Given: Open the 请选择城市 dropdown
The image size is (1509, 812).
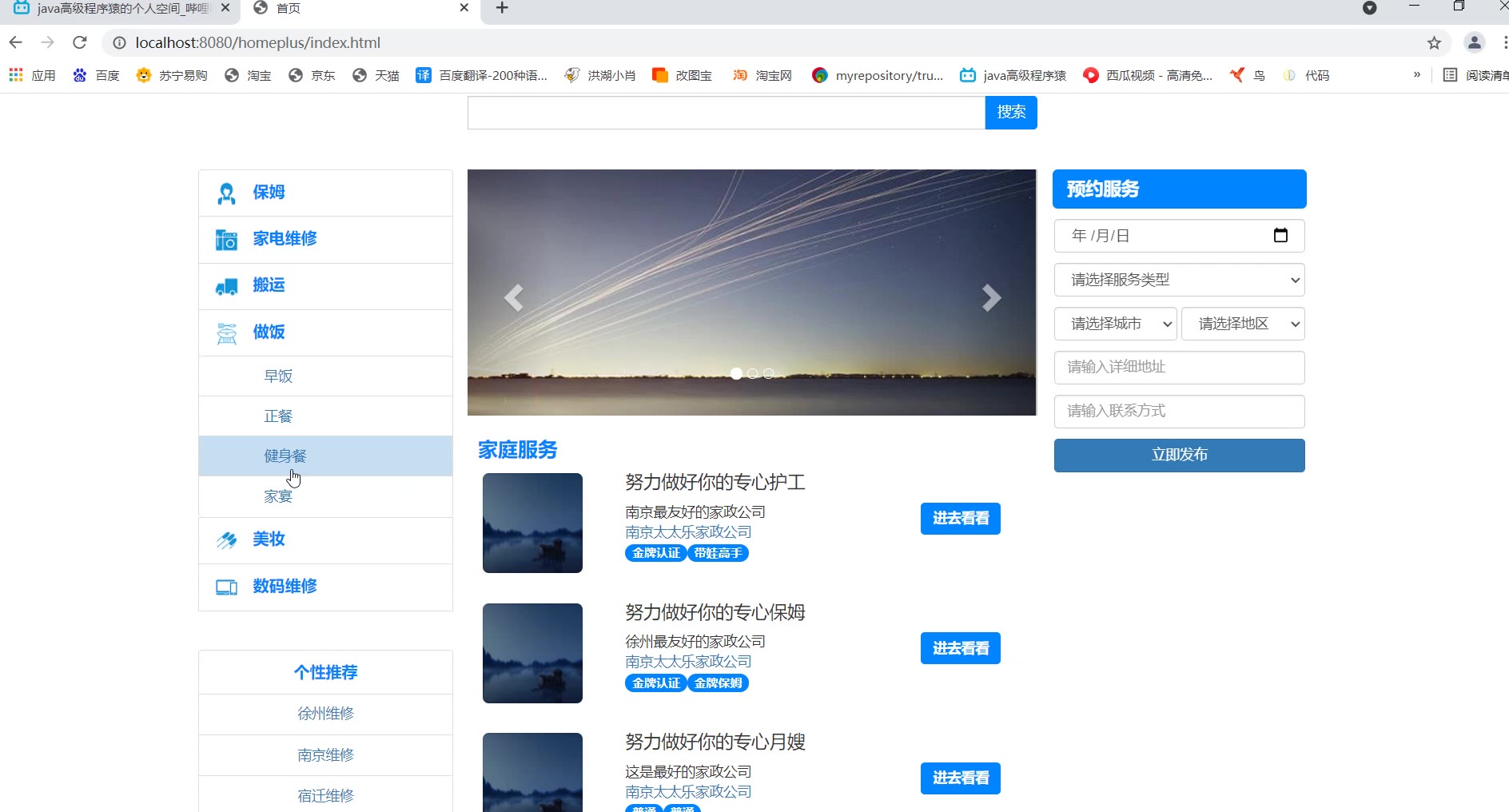Looking at the screenshot, I should tap(1115, 324).
